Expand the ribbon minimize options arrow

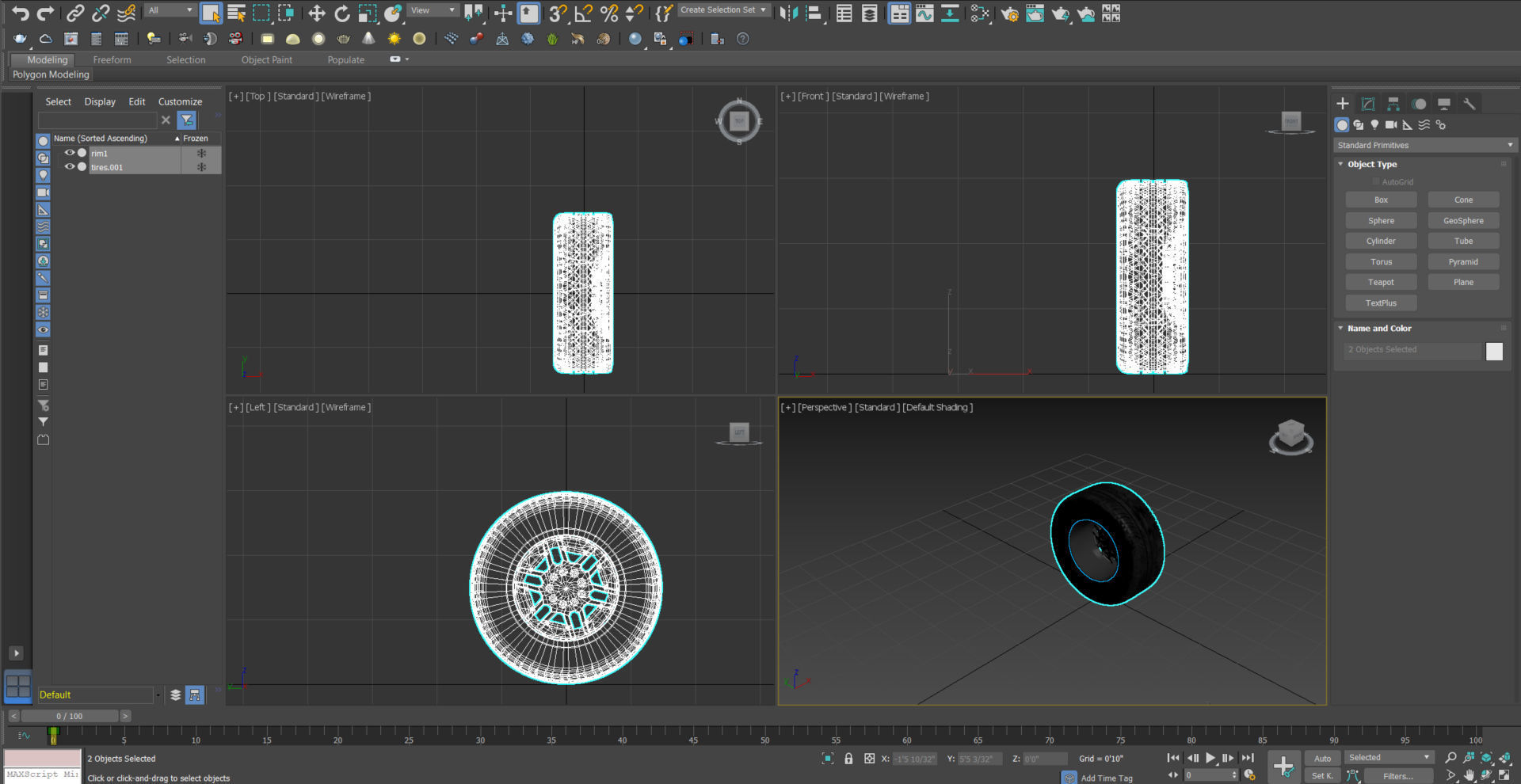407,59
